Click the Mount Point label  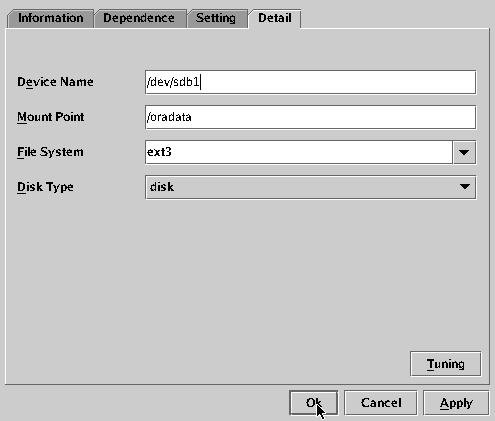(x=51, y=117)
